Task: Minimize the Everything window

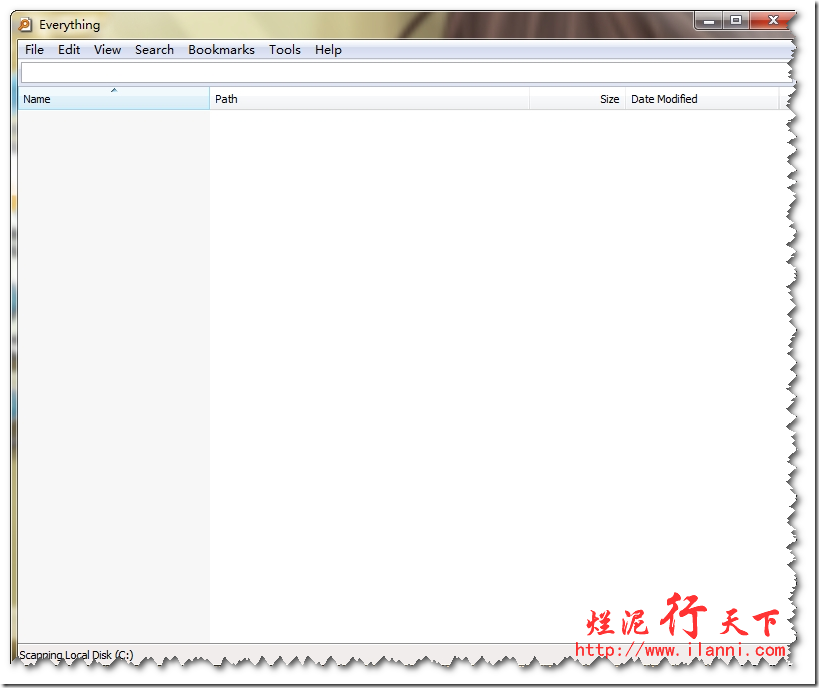Action: [x=708, y=20]
